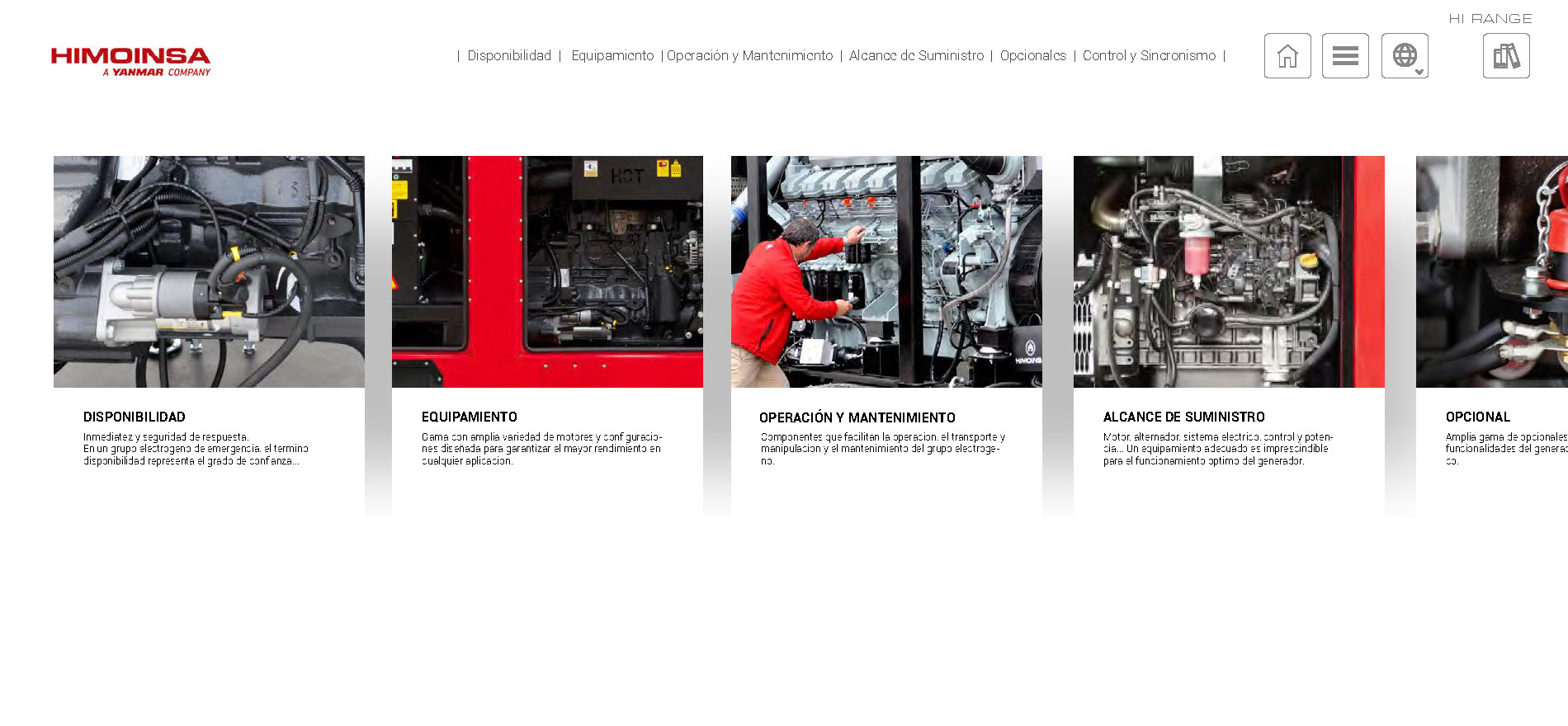The width and height of the screenshot is (1568, 726).
Task: Click the OPERACIÓN Y MANTENIMIENTO card heading
Action: [x=857, y=418]
